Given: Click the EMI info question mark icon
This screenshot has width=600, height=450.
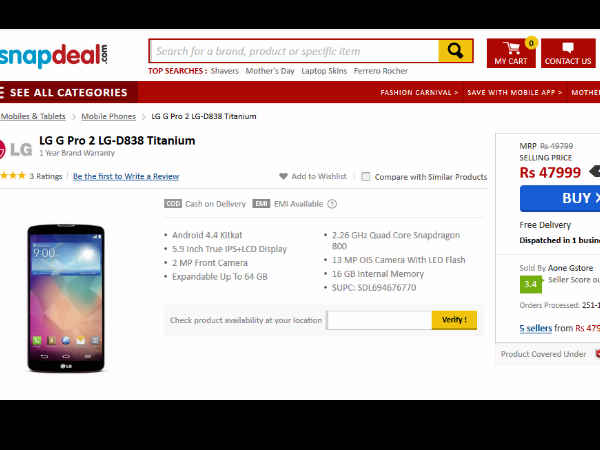Looking at the screenshot, I should pos(332,204).
